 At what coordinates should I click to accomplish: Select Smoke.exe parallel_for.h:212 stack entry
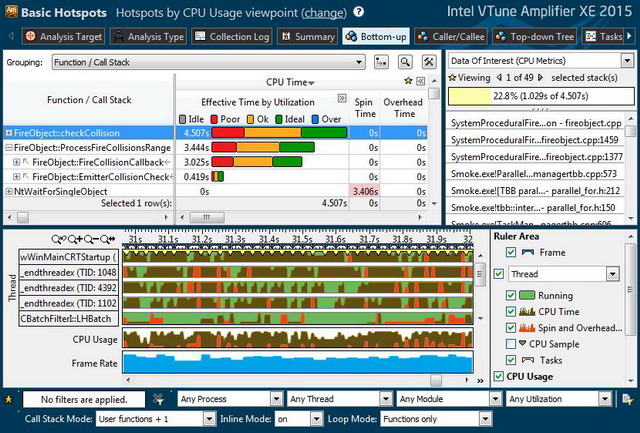tap(535, 191)
